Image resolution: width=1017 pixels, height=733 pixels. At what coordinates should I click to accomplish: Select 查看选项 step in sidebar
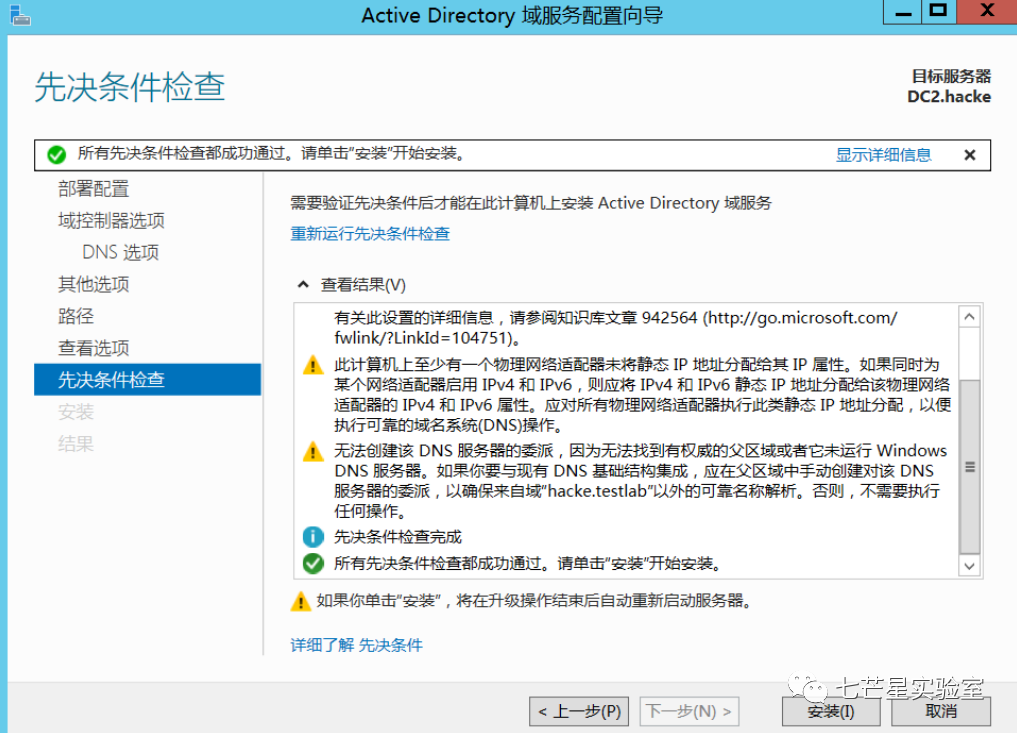click(93, 348)
